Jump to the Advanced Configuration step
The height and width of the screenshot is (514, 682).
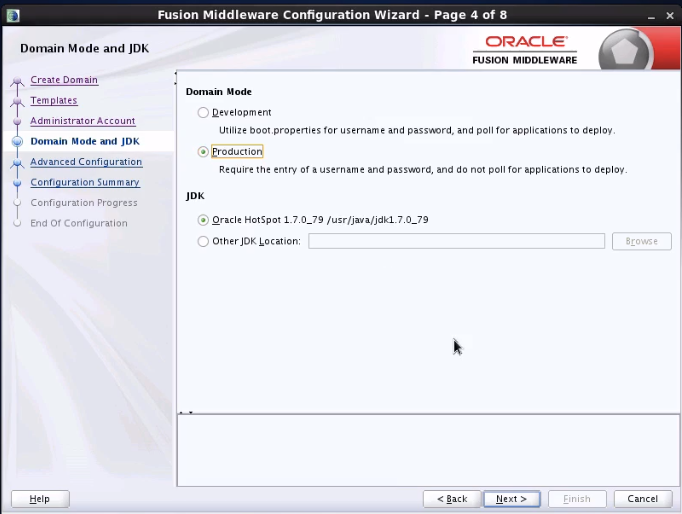pyautogui.click(x=86, y=162)
